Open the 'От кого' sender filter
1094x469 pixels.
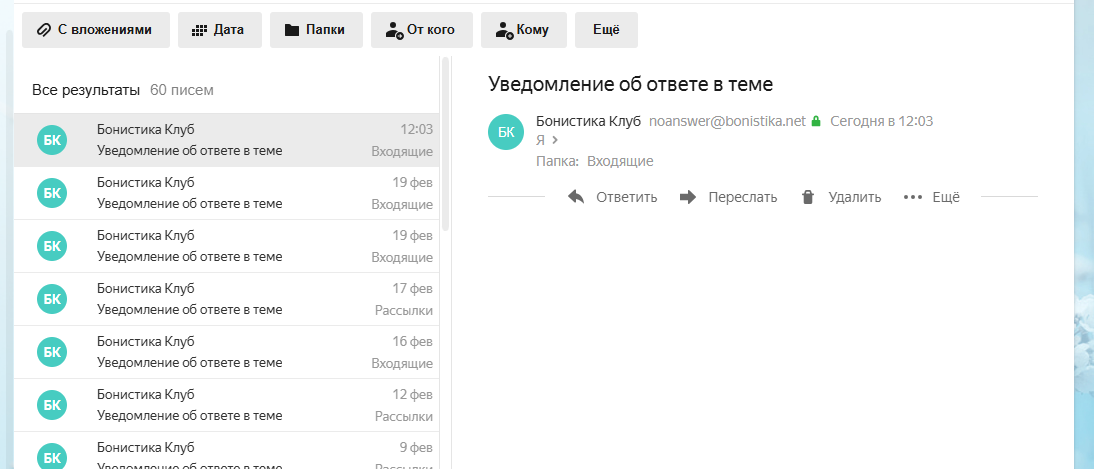420,30
